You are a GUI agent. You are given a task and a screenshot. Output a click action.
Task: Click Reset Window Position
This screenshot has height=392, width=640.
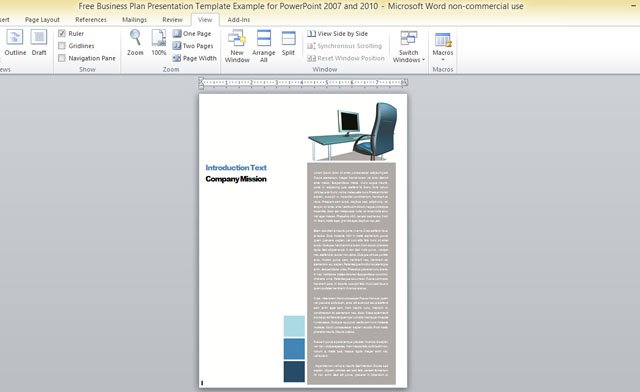346,58
